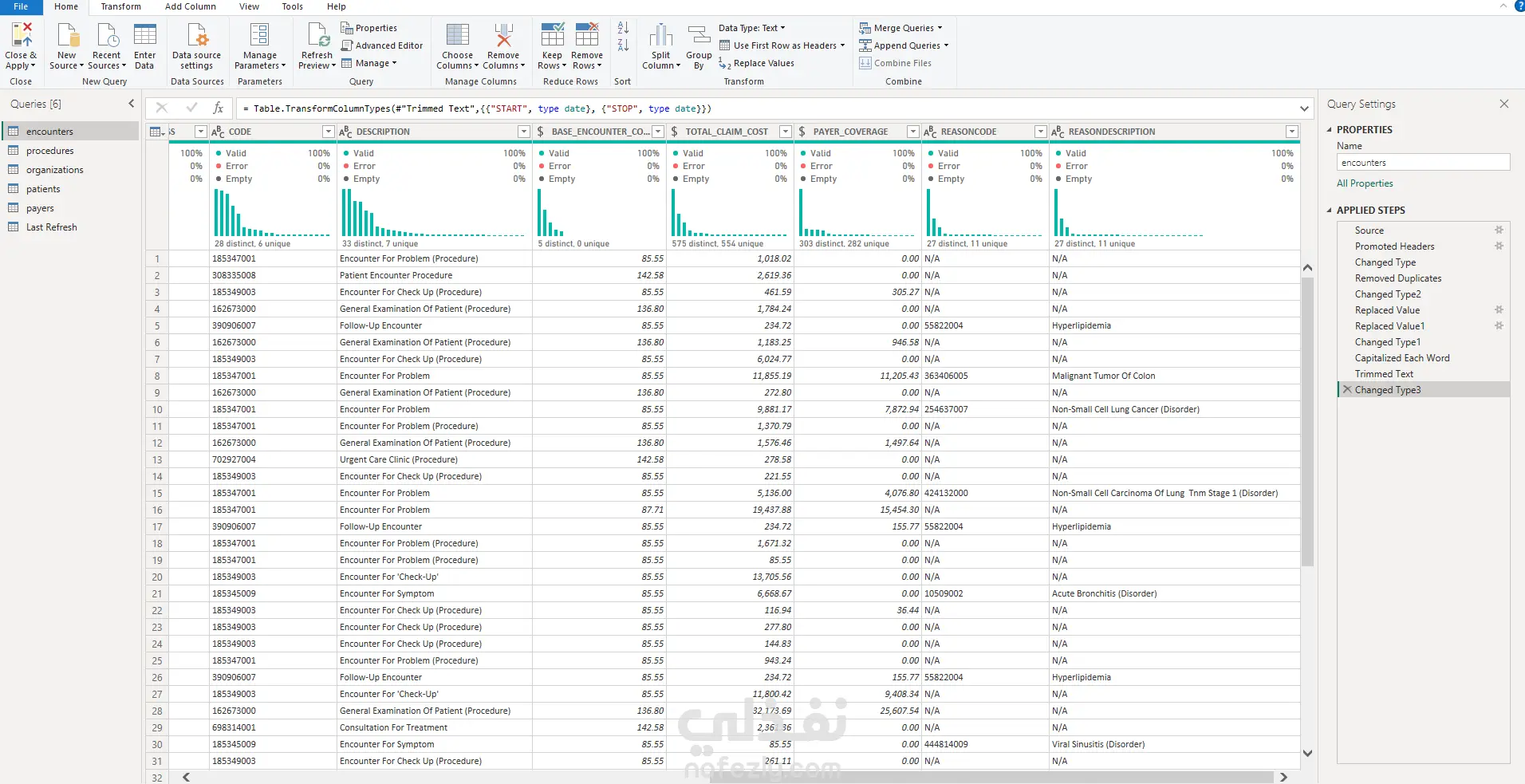Select the Removed Duplicates applied step
This screenshot has height=784, width=1525.
(x=1398, y=278)
